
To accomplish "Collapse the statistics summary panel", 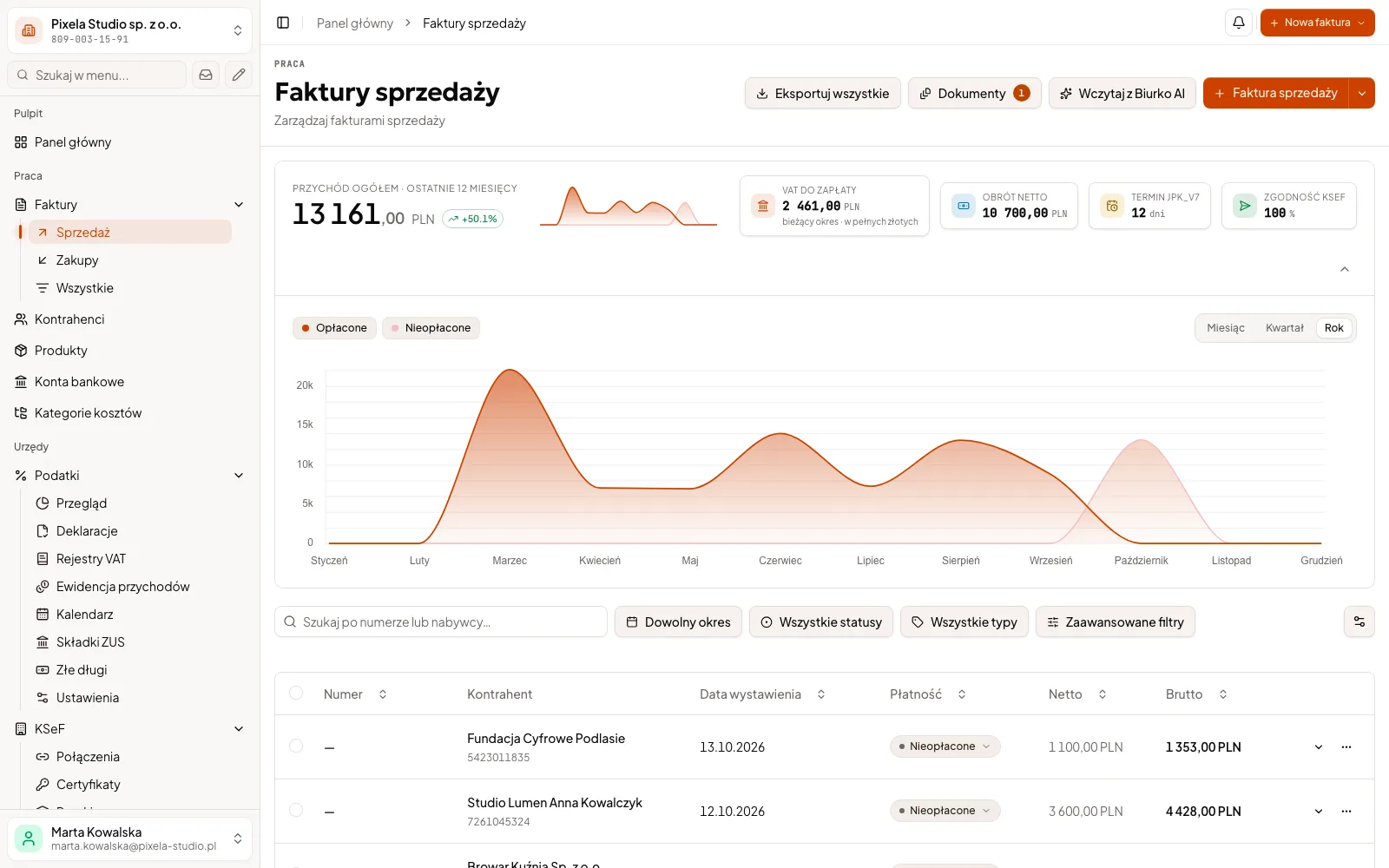I will click(1345, 269).
